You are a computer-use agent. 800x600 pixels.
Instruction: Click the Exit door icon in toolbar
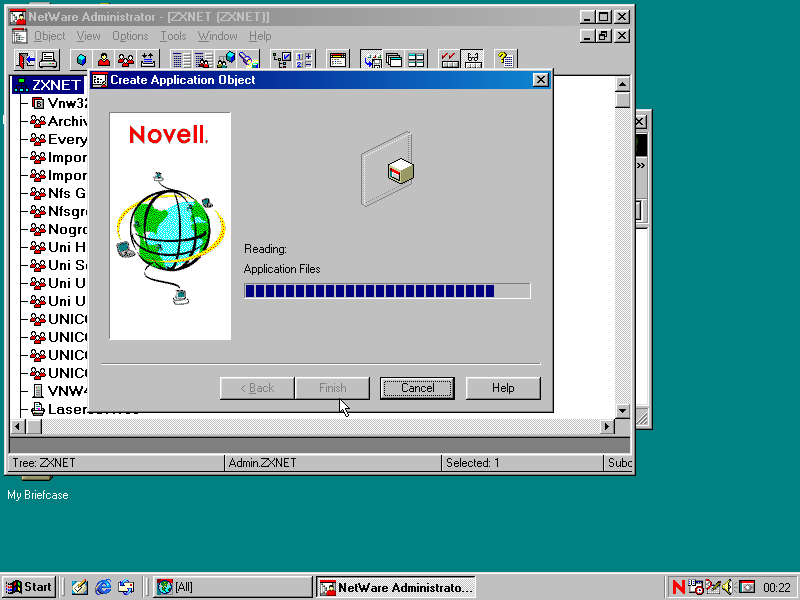coord(25,60)
